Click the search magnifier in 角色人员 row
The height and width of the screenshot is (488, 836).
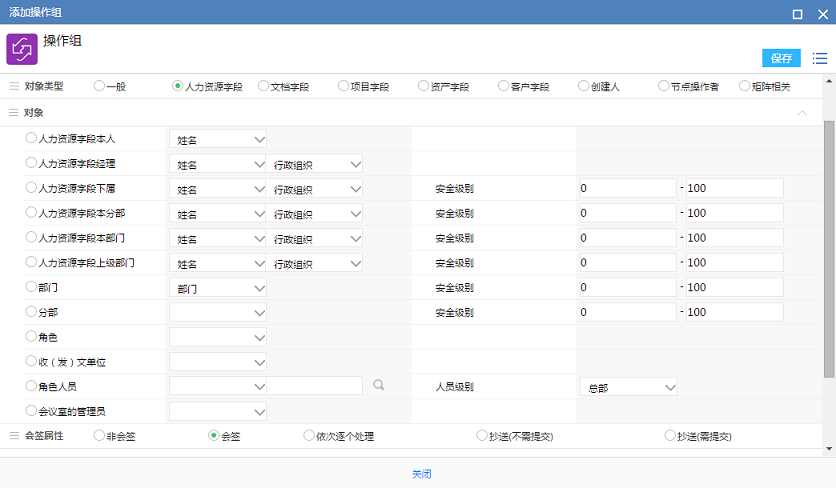[379, 385]
